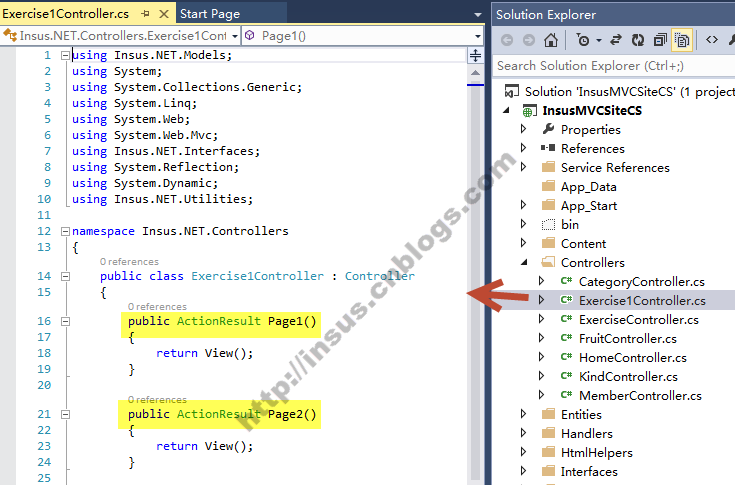Expand the Content folder

[x=524, y=243]
